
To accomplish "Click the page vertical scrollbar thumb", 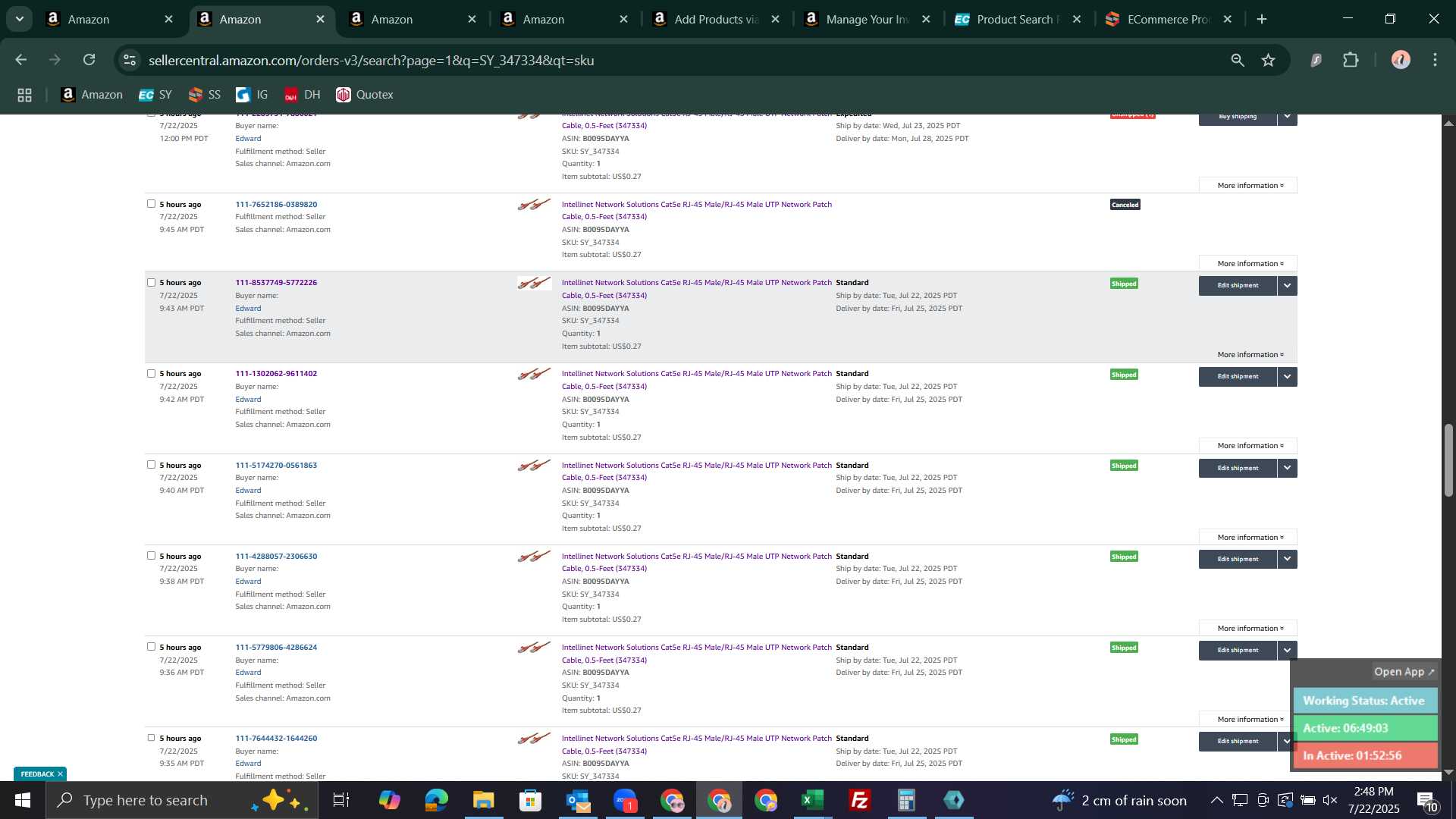I will pyautogui.click(x=1448, y=460).
